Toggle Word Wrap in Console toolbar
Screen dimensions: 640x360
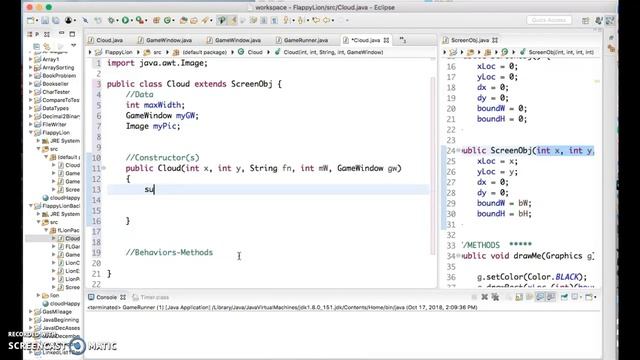pos(529,297)
